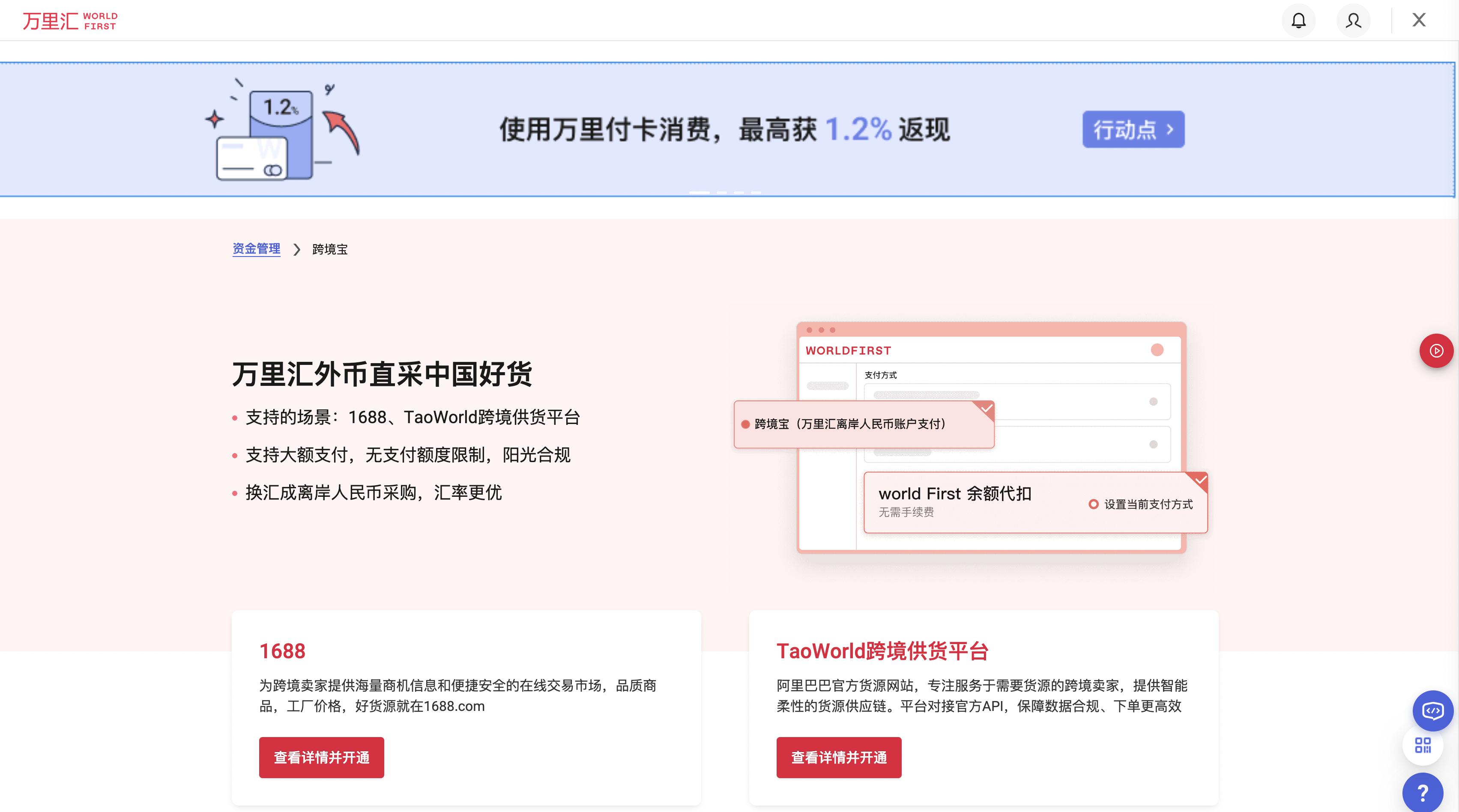This screenshot has height=812, width=1459.
Task: Click the 行动点 banner button
Action: click(1133, 129)
